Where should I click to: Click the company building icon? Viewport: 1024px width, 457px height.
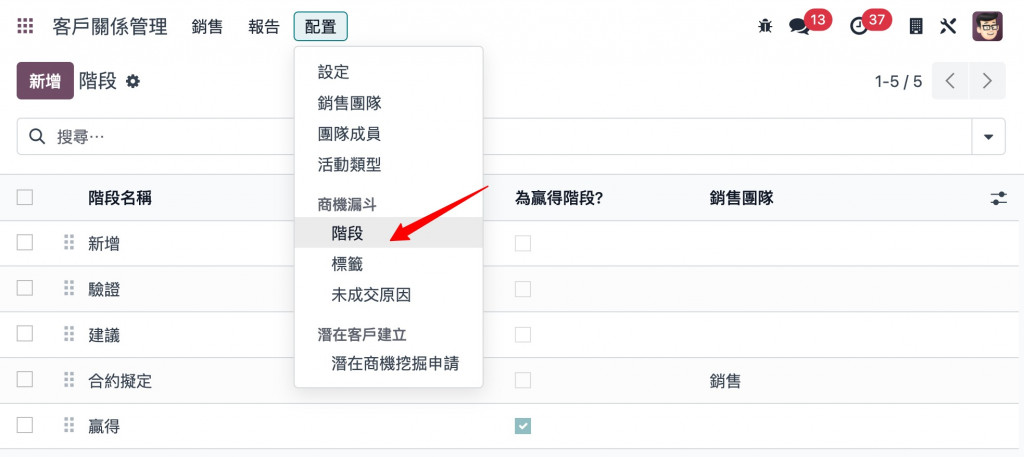pos(916,26)
